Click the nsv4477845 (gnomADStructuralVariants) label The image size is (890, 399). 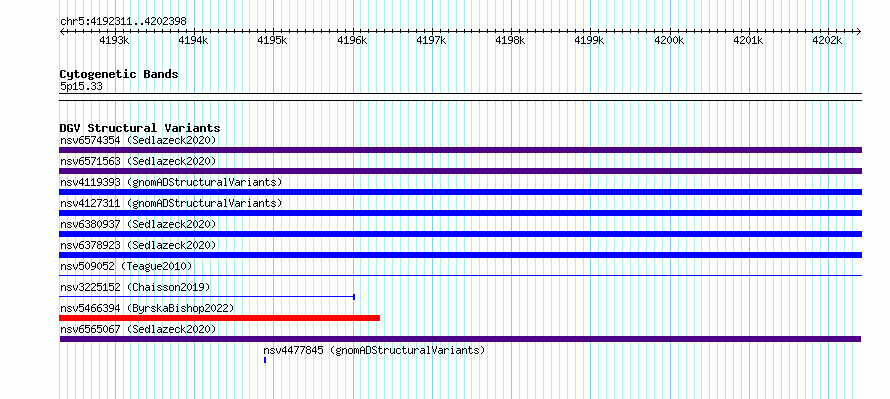tap(374, 350)
